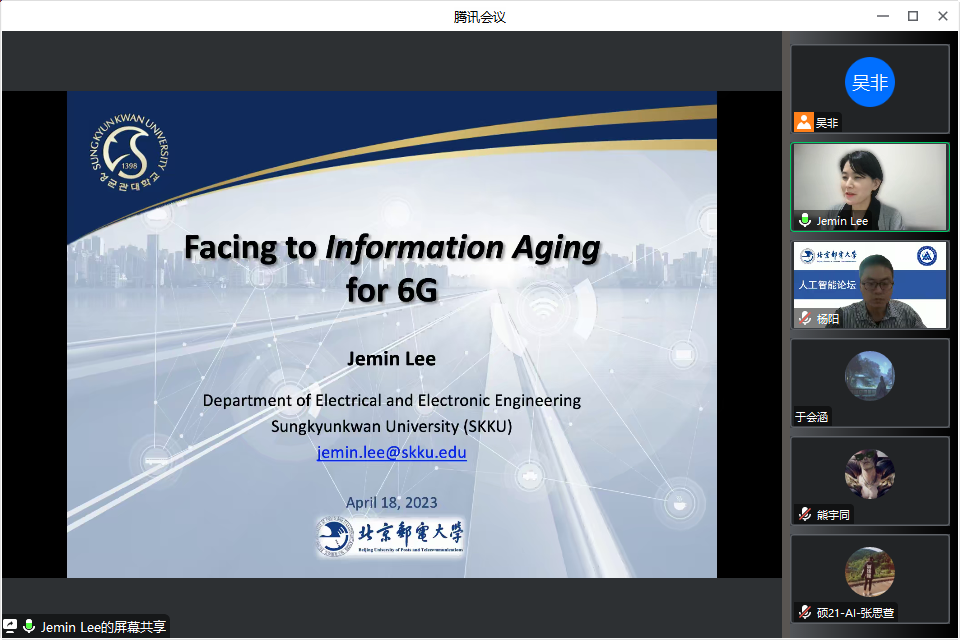
Task: Click 于会涵's round avatar picture
Action: pyautogui.click(x=869, y=376)
